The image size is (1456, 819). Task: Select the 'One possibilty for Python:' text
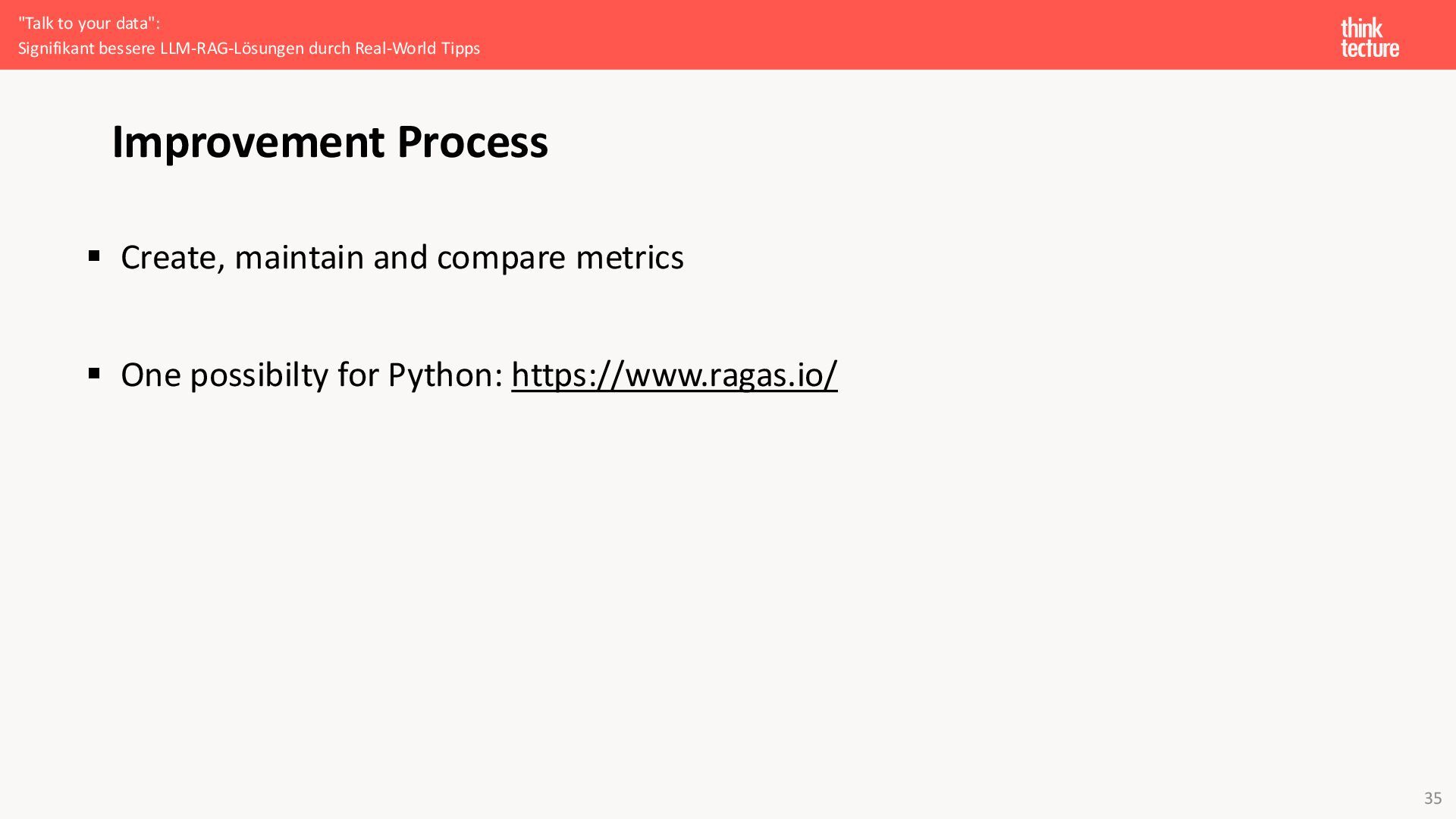pyautogui.click(x=312, y=375)
